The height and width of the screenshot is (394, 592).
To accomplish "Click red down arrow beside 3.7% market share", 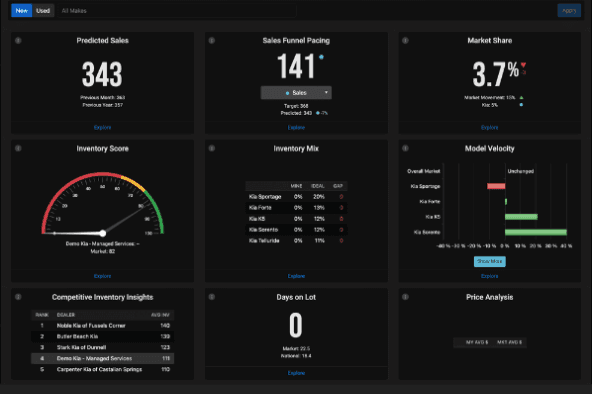I will point(523,65).
